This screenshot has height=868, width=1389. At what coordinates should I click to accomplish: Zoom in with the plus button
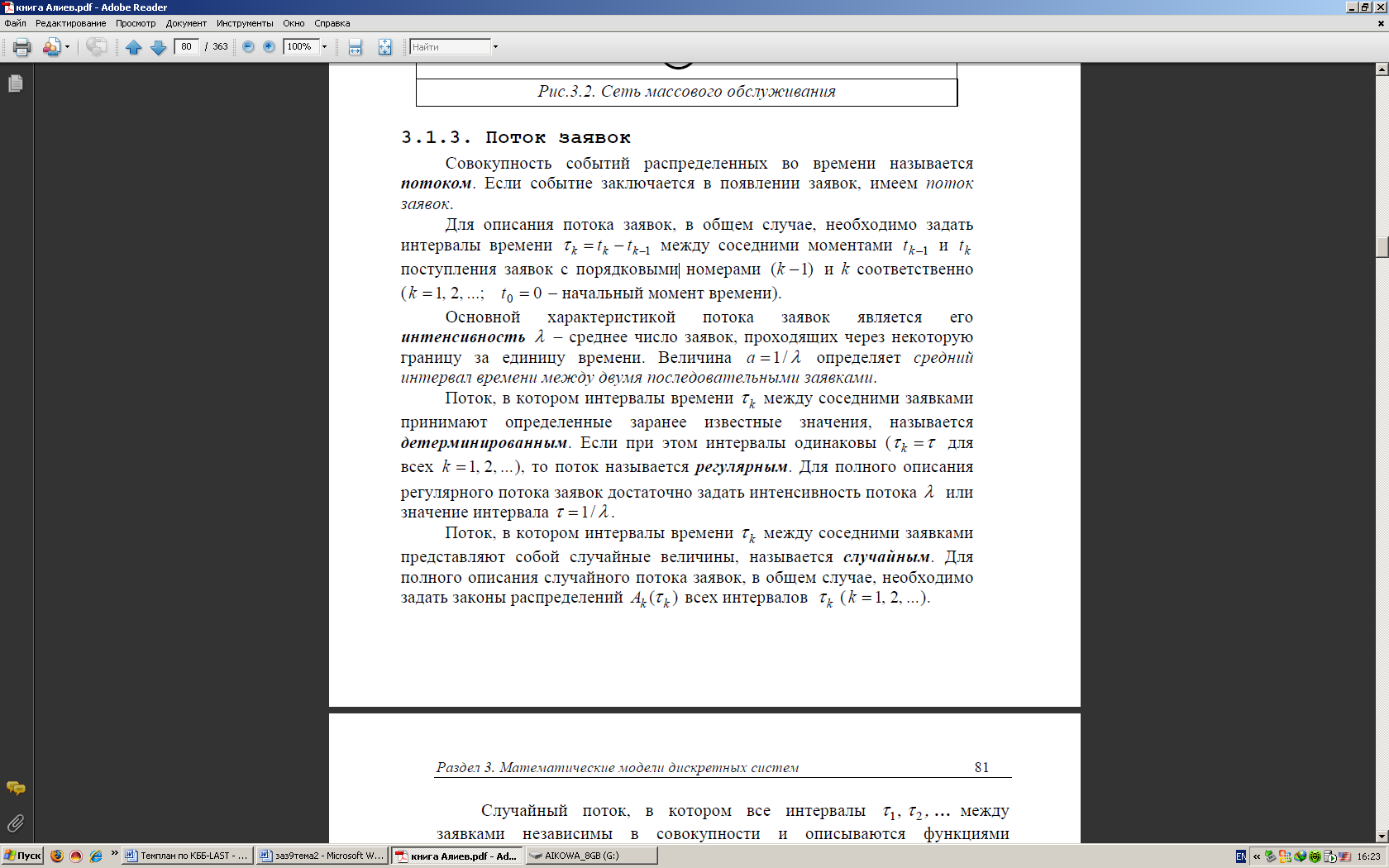[x=269, y=46]
